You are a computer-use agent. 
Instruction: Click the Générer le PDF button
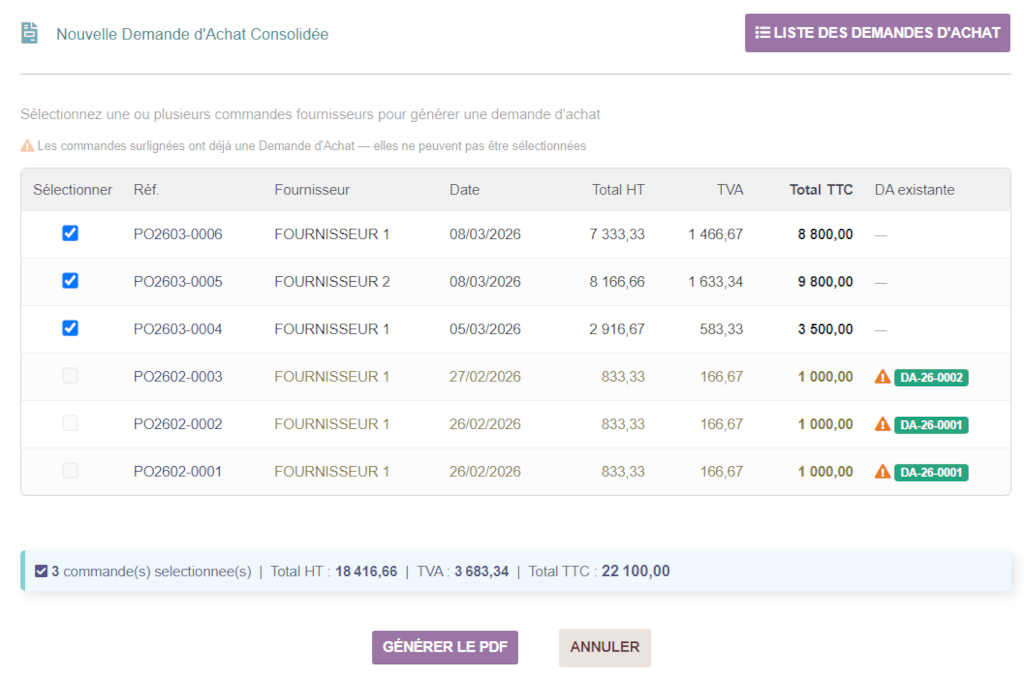click(x=445, y=647)
